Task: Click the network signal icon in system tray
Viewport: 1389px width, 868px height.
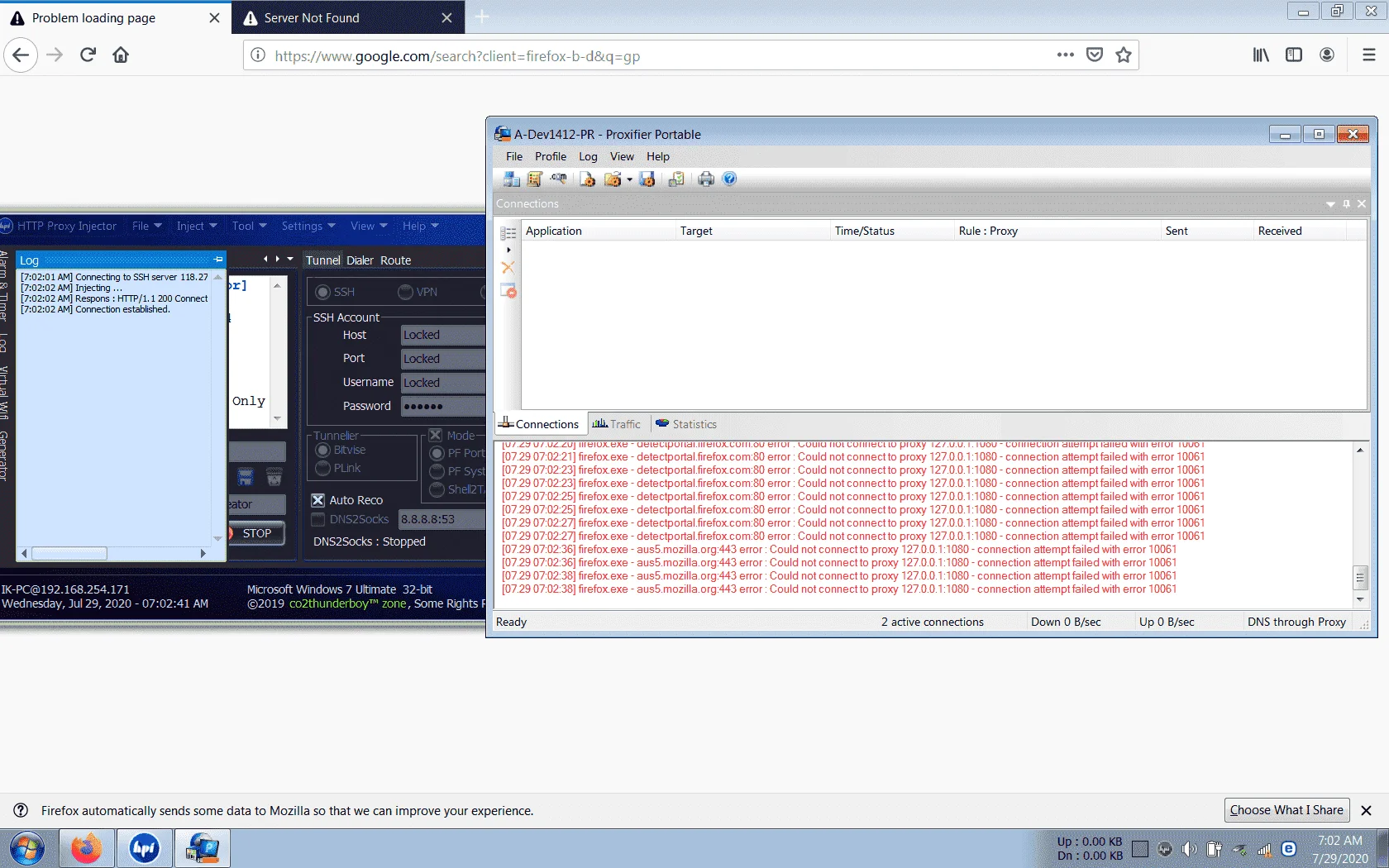Action: pos(1264,849)
